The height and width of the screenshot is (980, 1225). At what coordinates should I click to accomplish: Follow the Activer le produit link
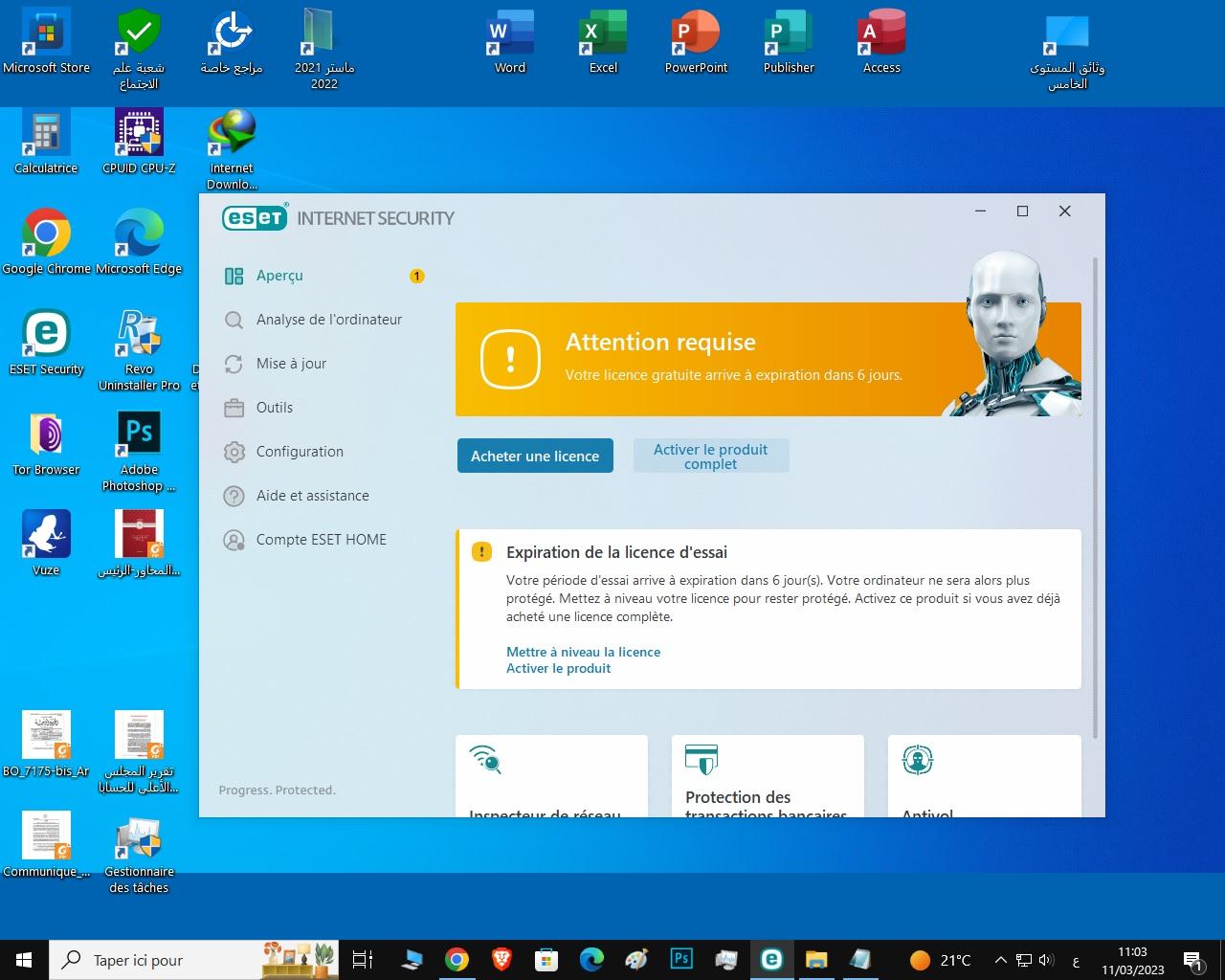558,668
